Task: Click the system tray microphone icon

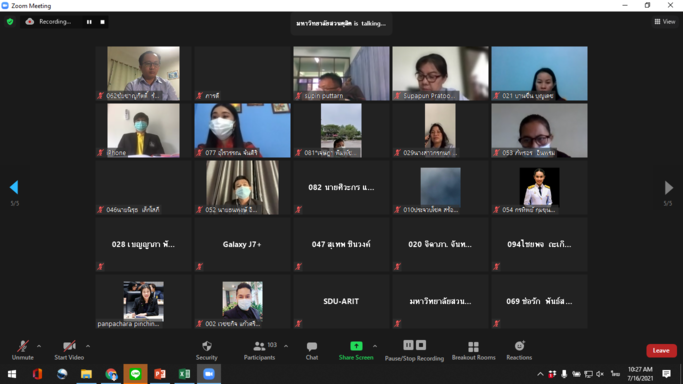Action: [x=564, y=374]
